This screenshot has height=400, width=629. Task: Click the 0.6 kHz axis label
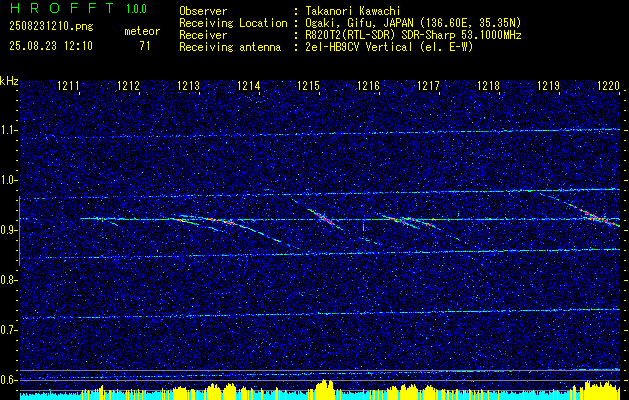[x=9, y=380]
